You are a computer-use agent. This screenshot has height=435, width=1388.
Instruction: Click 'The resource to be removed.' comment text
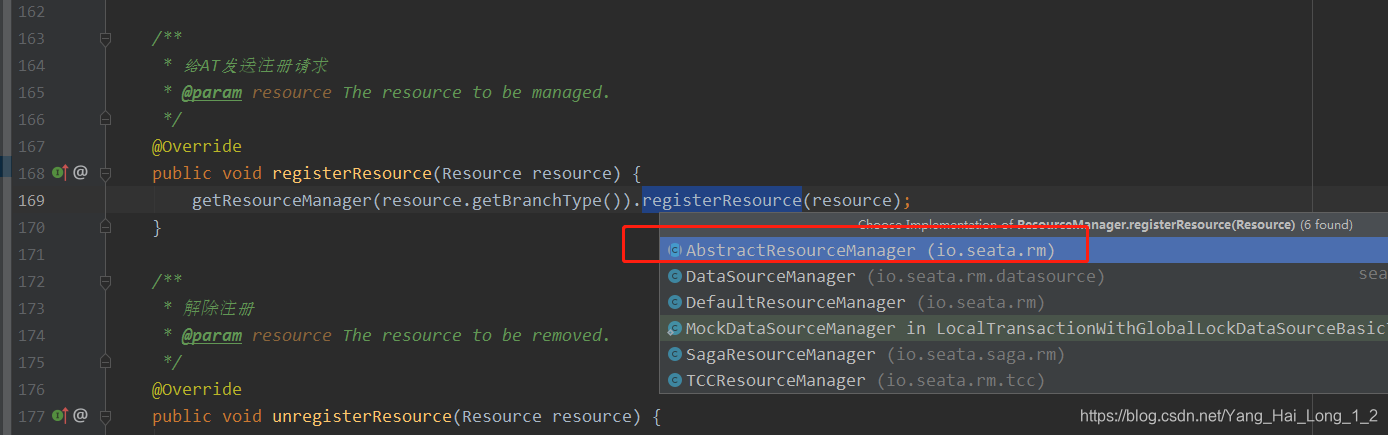(x=476, y=335)
